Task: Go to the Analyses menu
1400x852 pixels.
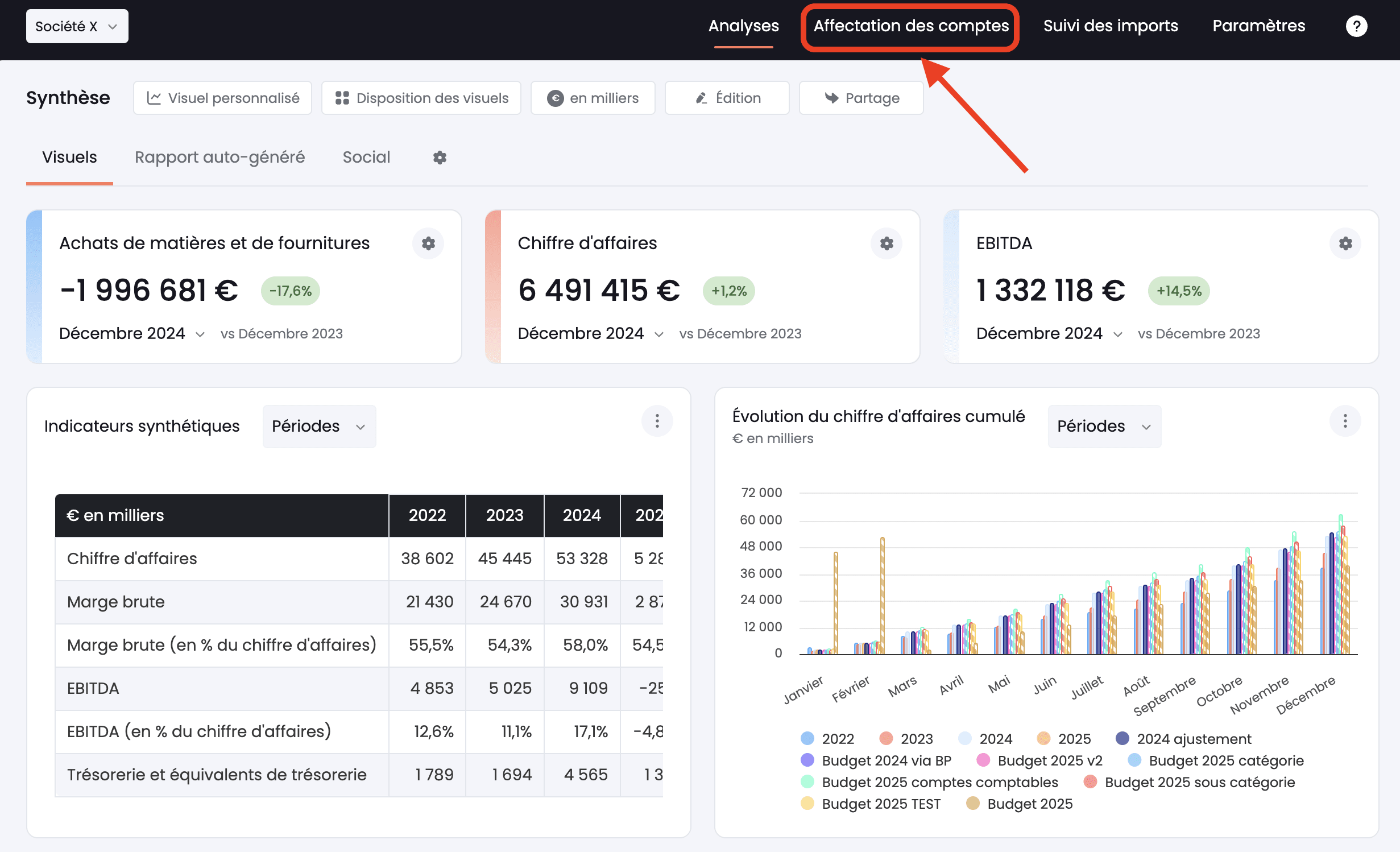Action: [743, 26]
